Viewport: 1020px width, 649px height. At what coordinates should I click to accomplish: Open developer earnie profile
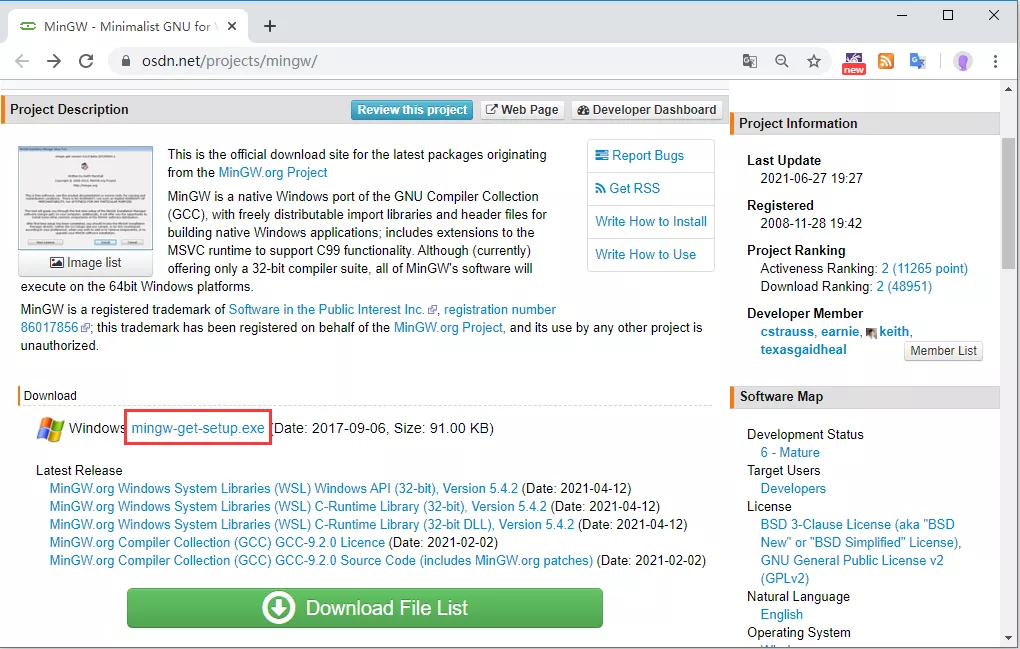(x=840, y=332)
